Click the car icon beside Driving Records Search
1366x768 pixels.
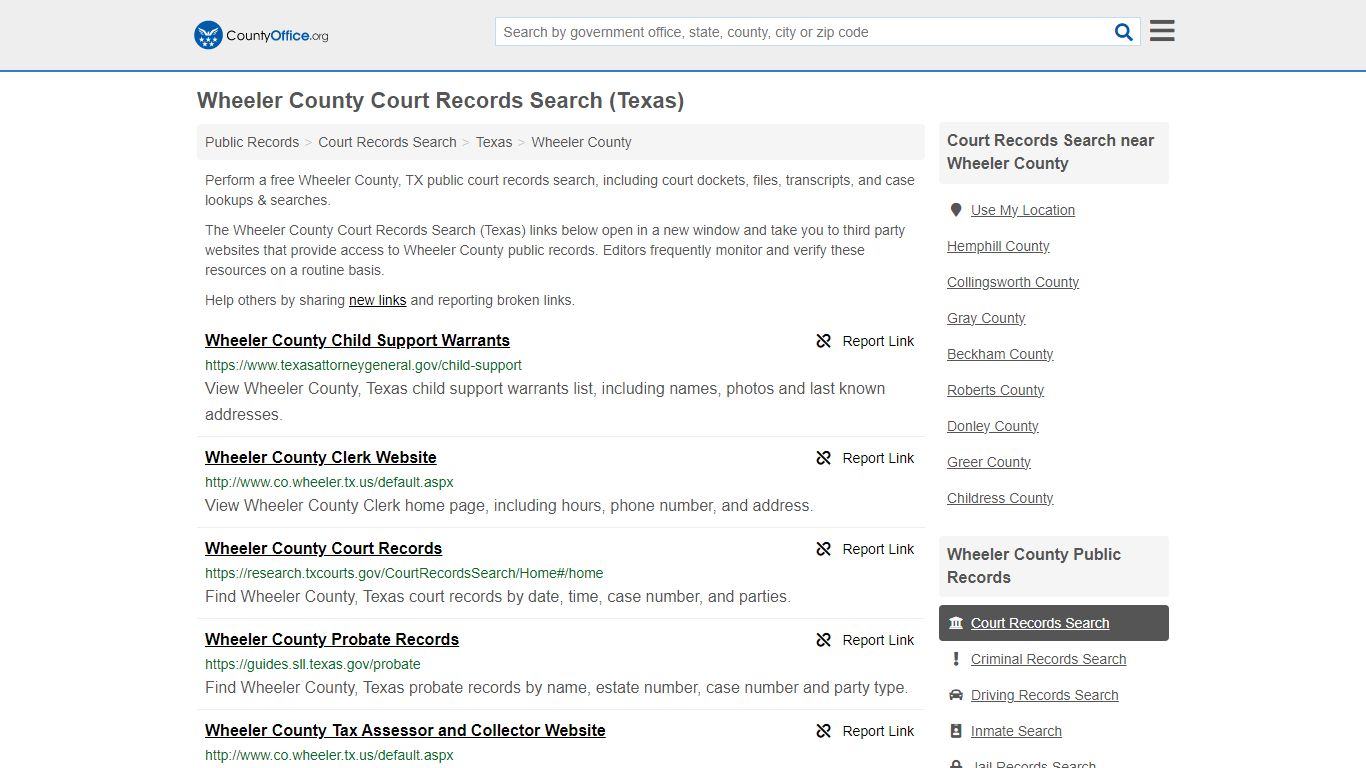tap(956, 695)
